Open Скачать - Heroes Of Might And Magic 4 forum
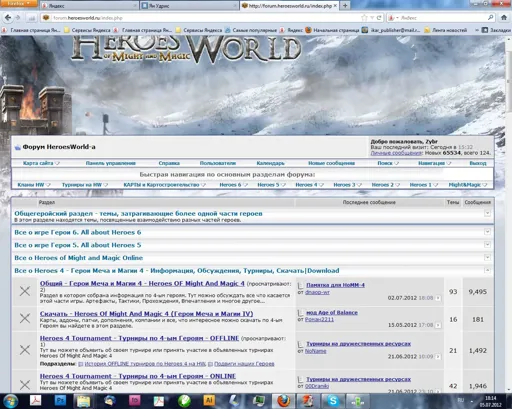Image resolution: width=512 pixels, height=409 pixels. pos(146,314)
